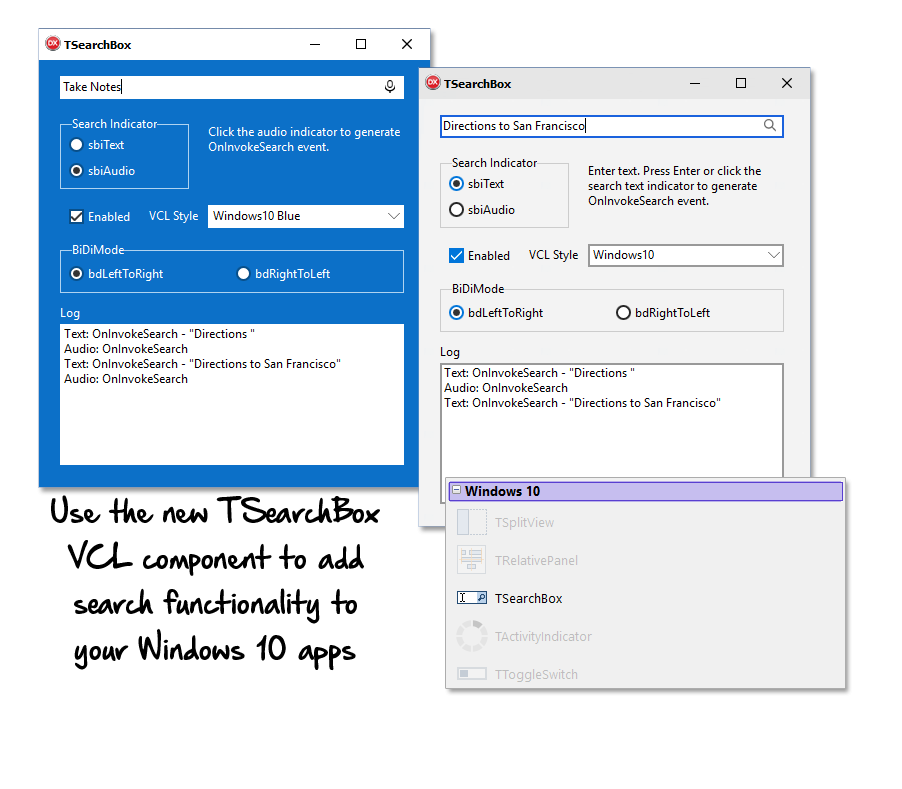Click the TSearchBox palette entry label
The height and width of the screenshot is (789, 902).
528,599
